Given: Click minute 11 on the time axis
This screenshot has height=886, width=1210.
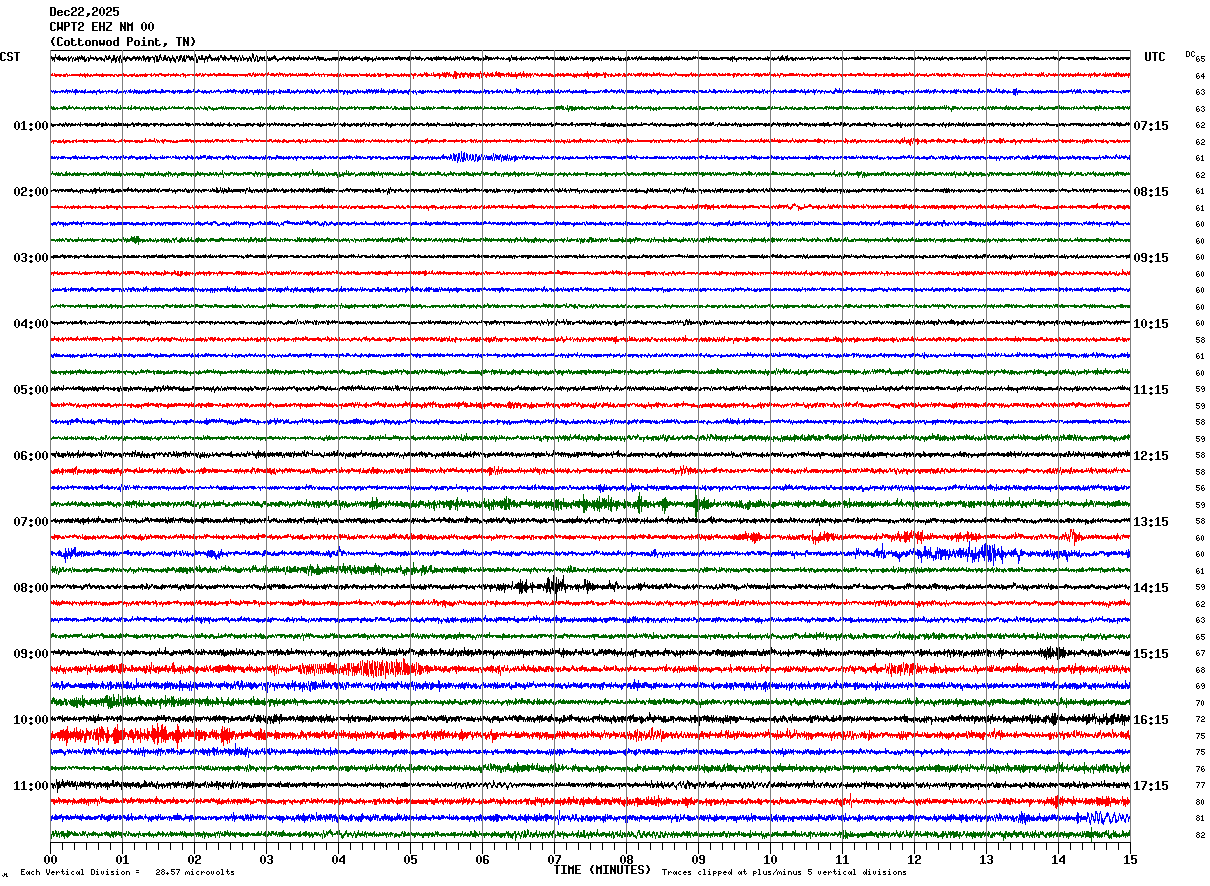Looking at the screenshot, I should click(842, 859).
